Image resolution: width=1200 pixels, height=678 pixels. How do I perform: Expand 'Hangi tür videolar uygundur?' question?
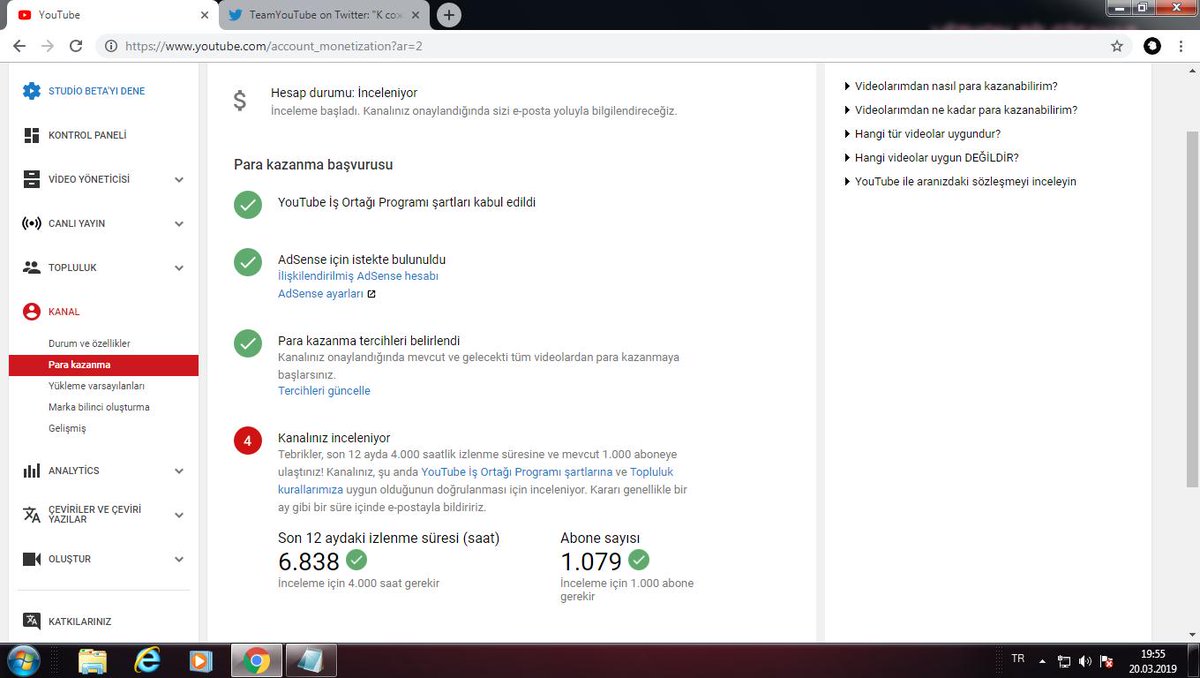(922, 133)
